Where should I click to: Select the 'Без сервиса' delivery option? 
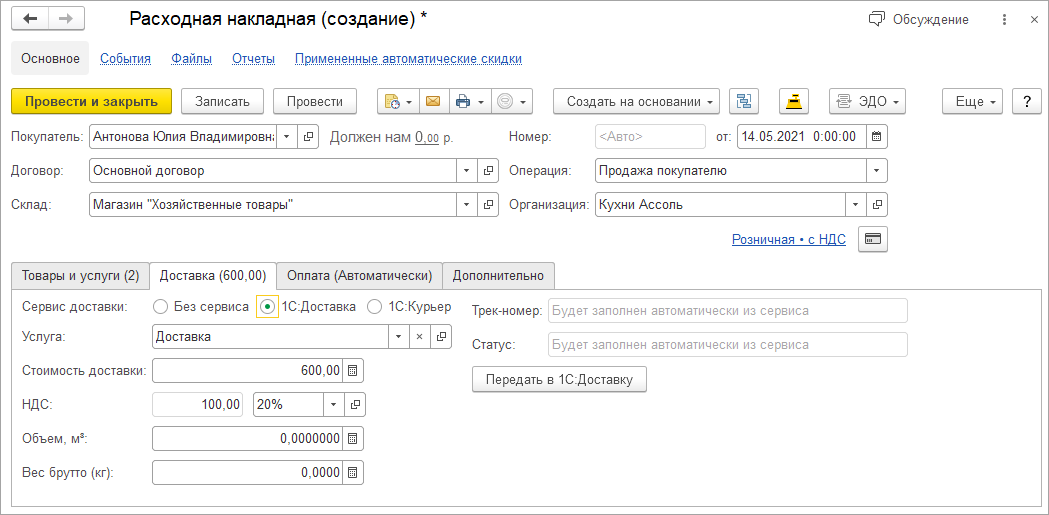point(161,307)
